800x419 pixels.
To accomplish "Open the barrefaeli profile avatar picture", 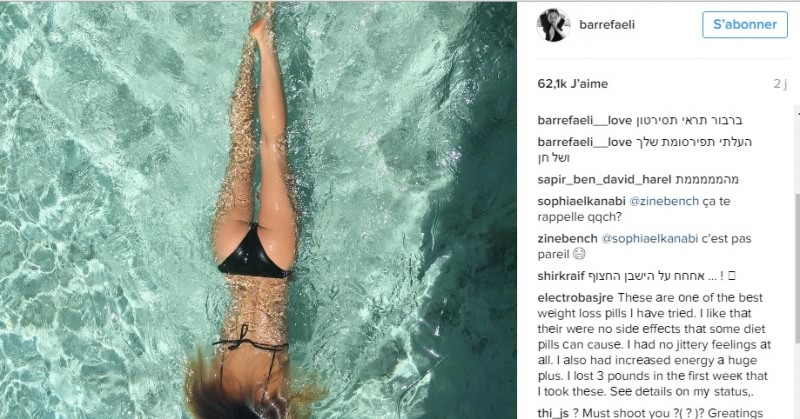I will (x=553, y=24).
